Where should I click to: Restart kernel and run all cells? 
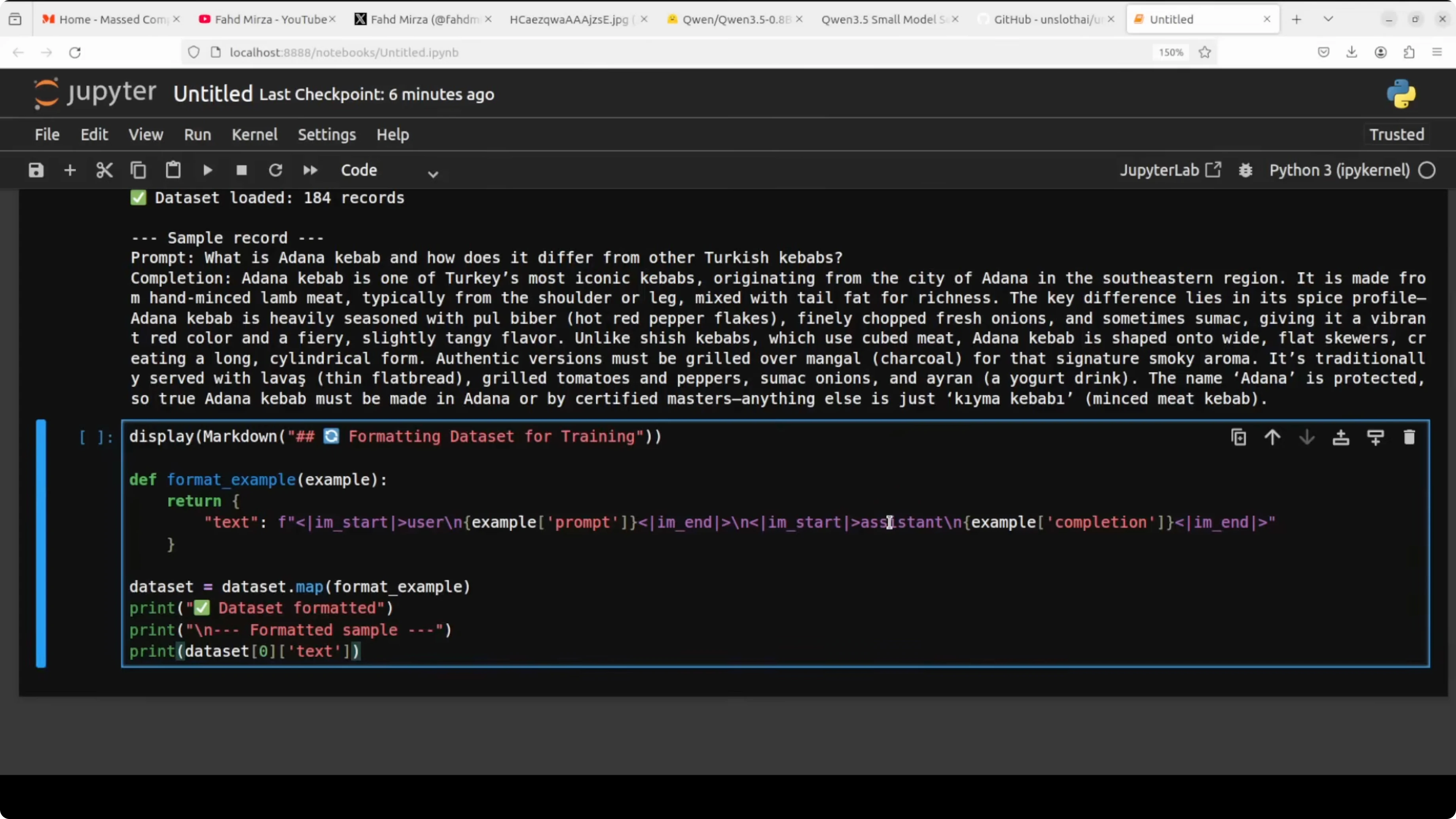pyautogui.click(x=310, y=170)
